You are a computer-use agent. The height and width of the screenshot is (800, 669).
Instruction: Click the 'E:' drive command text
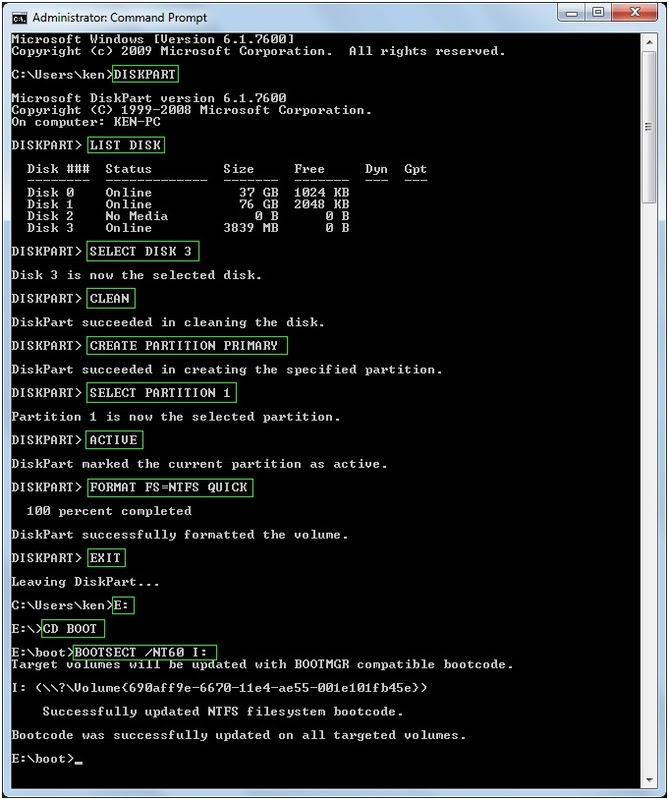121,605
